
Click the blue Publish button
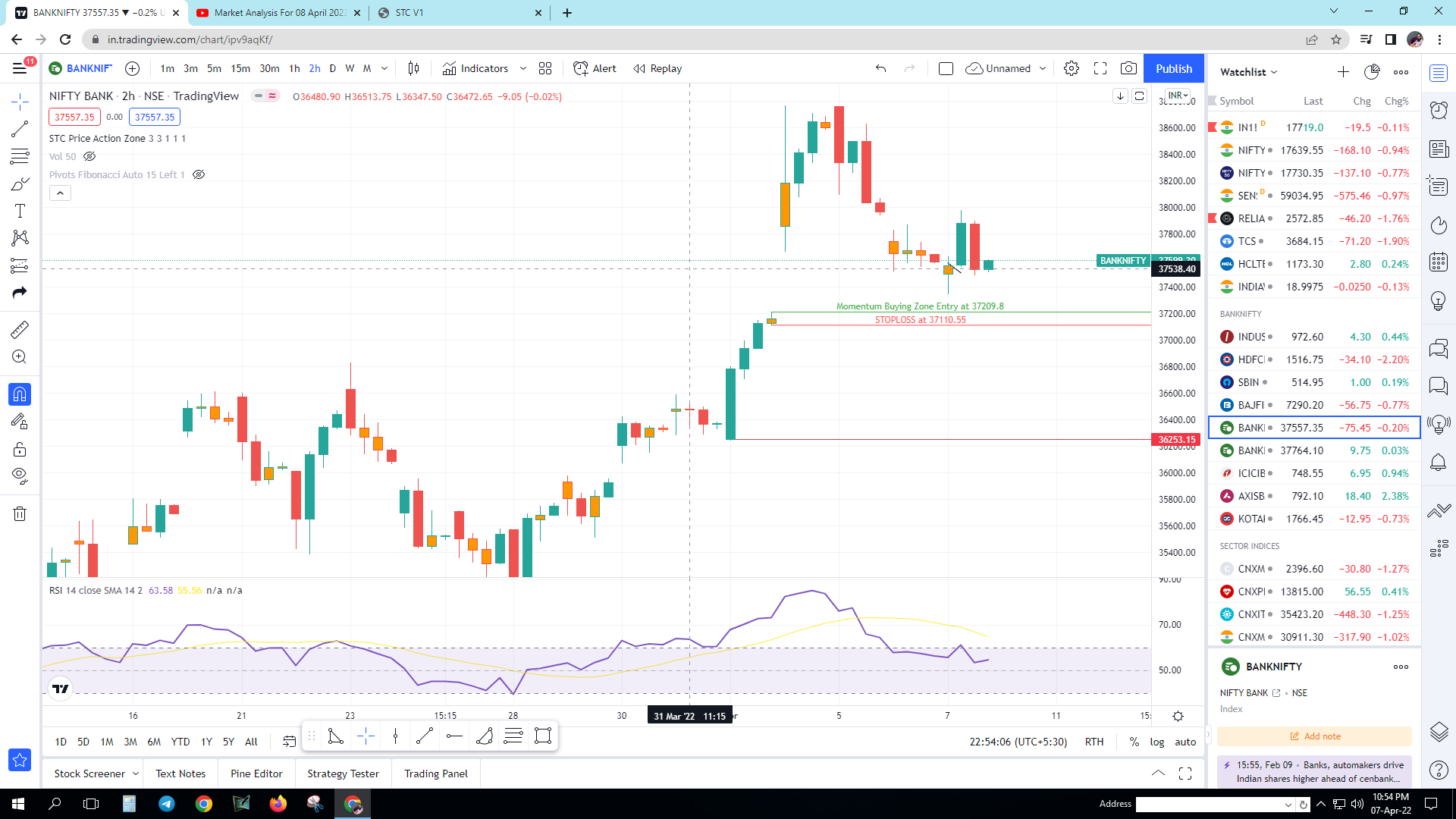click(1173, 68)
